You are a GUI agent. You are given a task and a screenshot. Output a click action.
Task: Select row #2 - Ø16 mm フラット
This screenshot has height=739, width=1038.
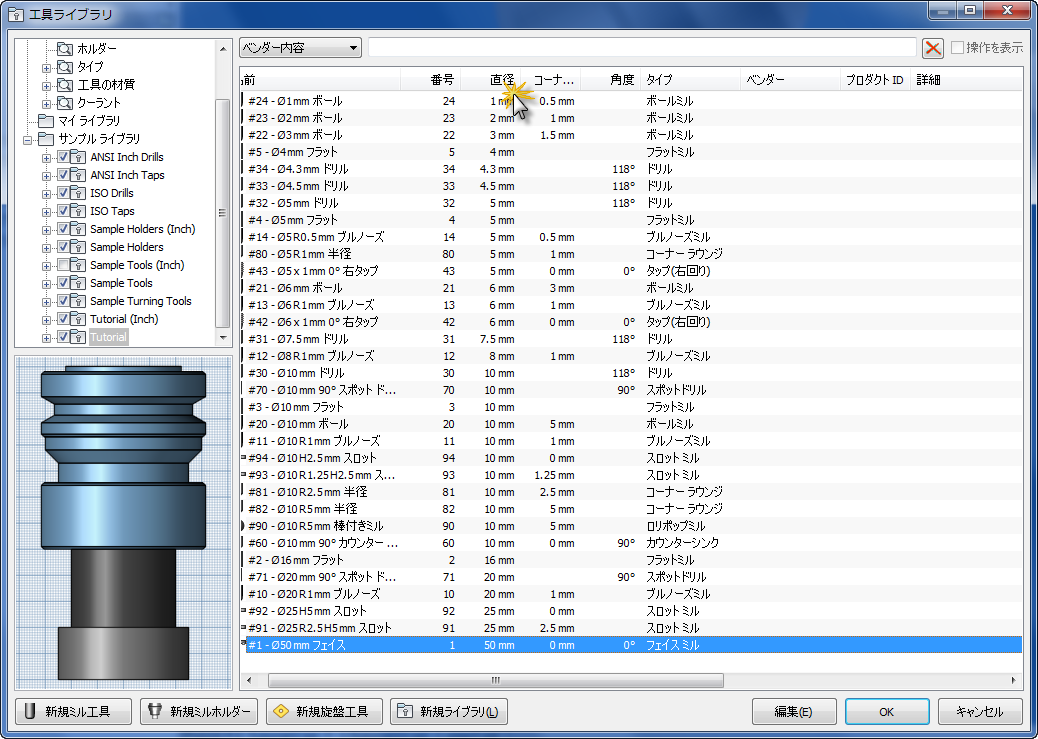click(630, 560)
